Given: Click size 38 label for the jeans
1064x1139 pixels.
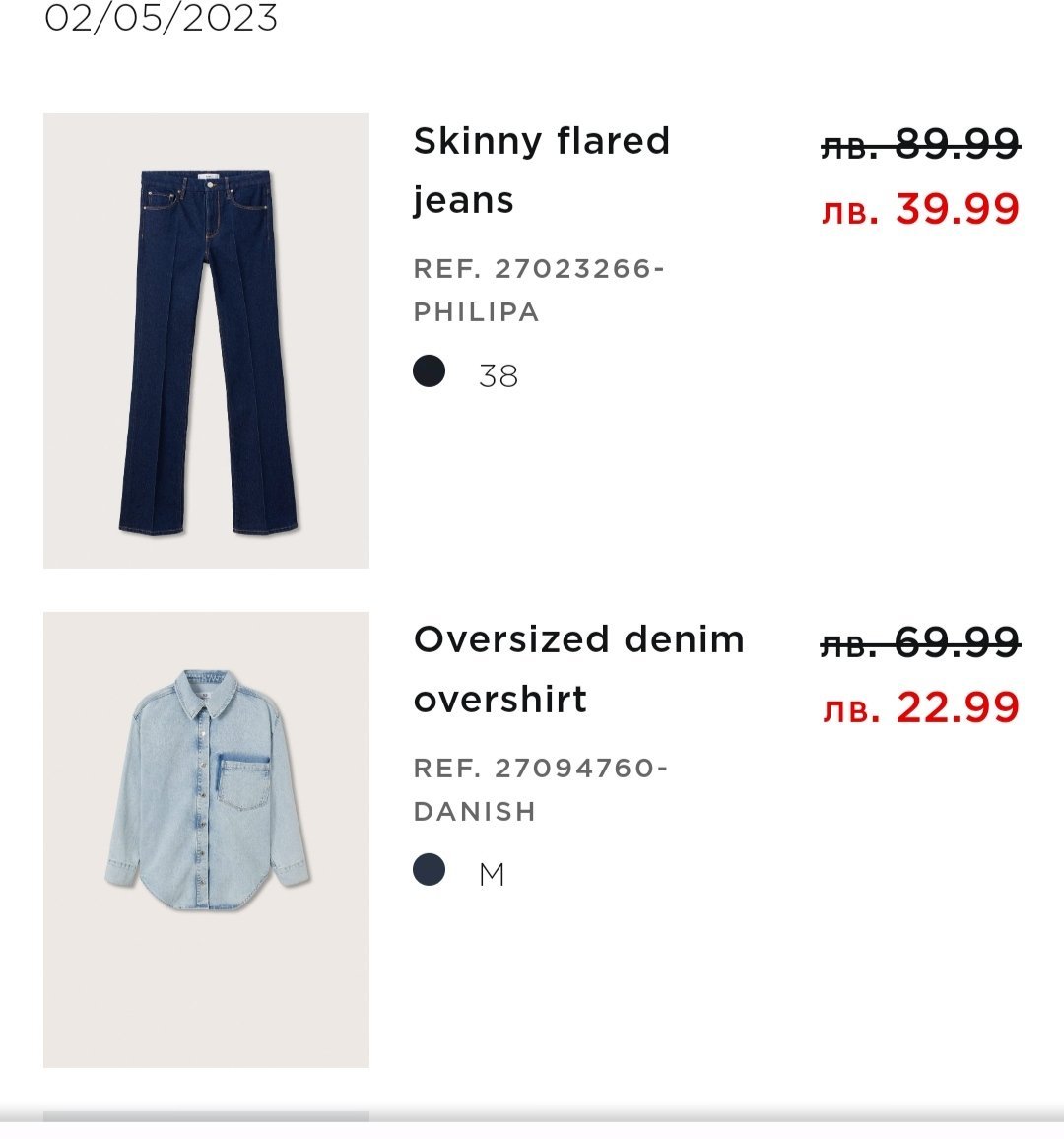Looking at the screenshot, I should 499,375.
